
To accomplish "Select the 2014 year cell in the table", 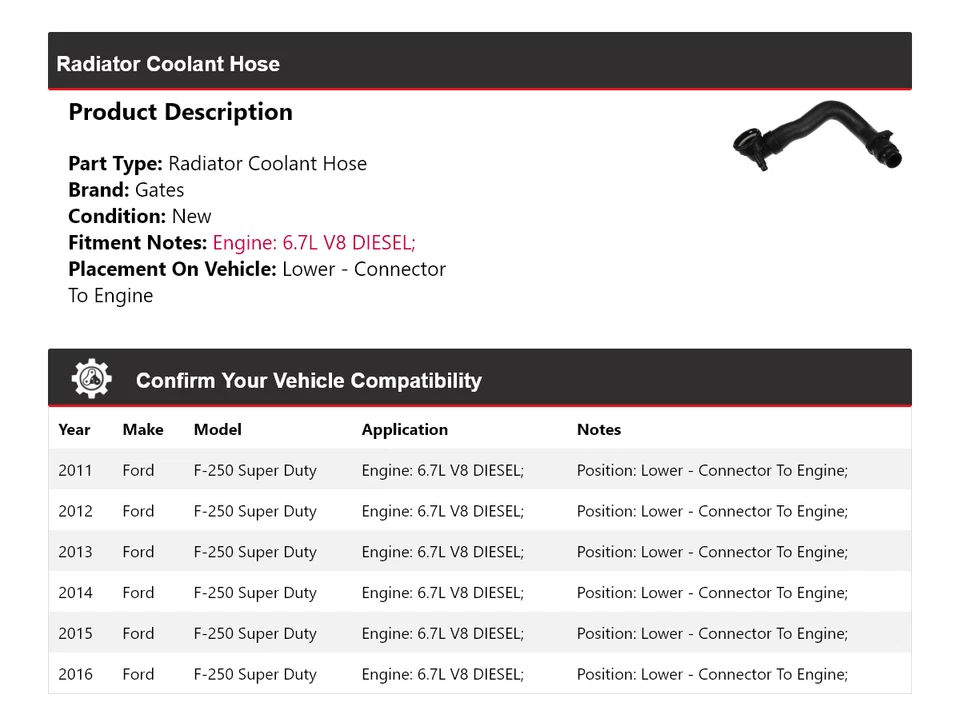I will coord(75,593).
